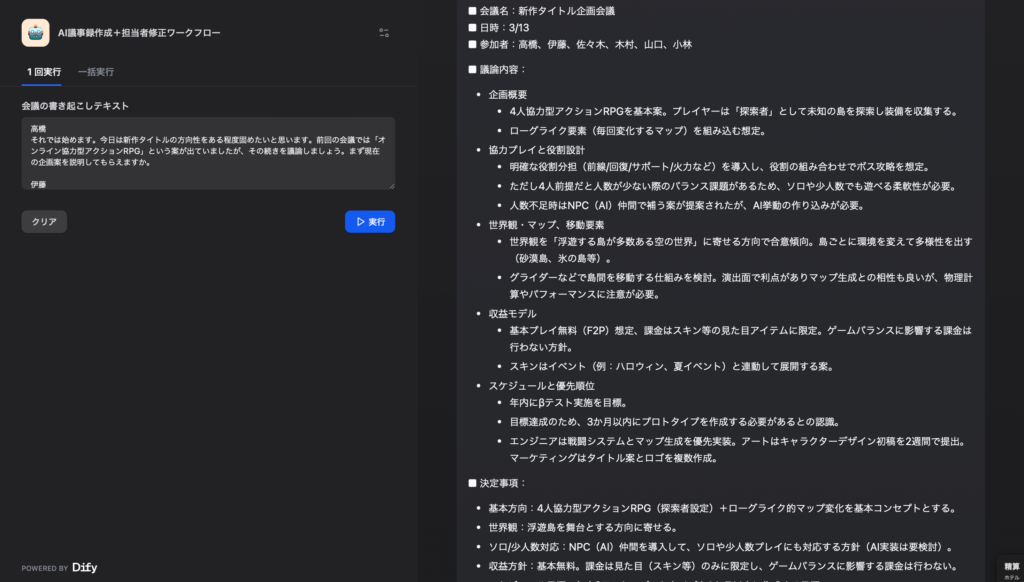
Task: Open the POWERED BY Dify link
Action: (x=59, y=567)
